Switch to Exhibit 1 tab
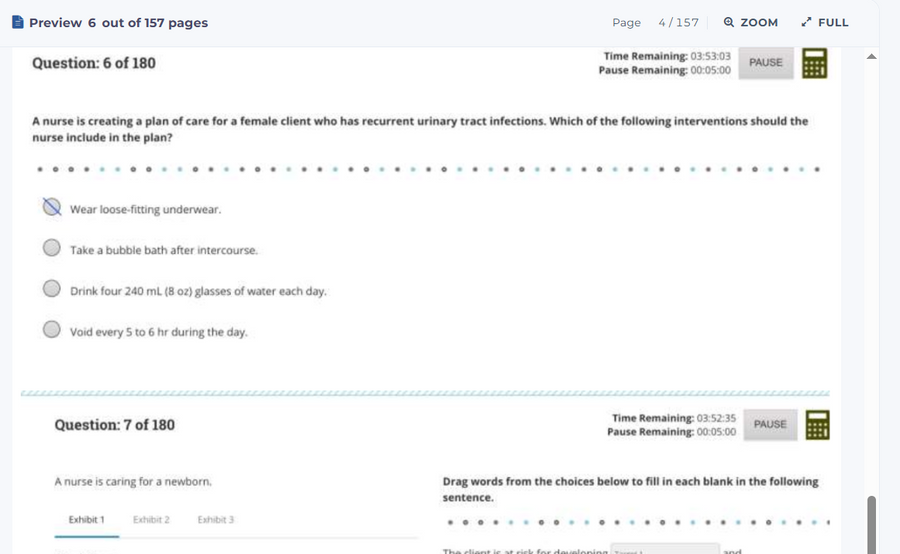 pyautogui.click(x=87, y=520)
